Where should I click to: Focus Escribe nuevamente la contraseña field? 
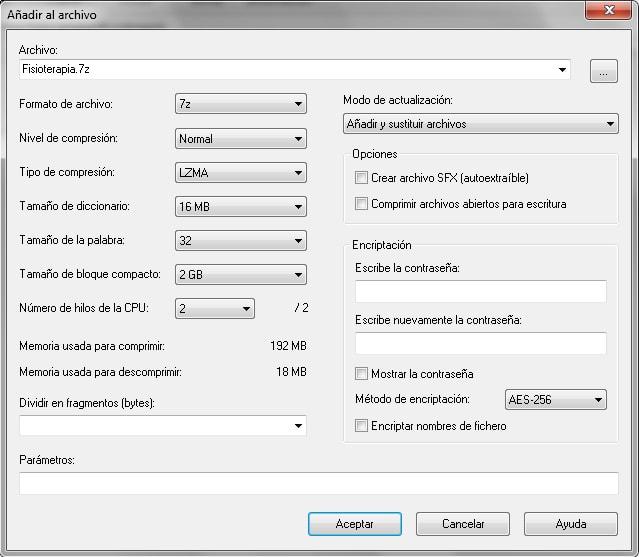(480, 343)
